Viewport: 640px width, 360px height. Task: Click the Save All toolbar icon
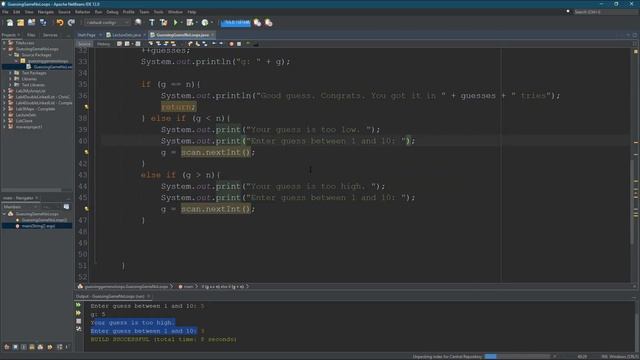(43, 22)
